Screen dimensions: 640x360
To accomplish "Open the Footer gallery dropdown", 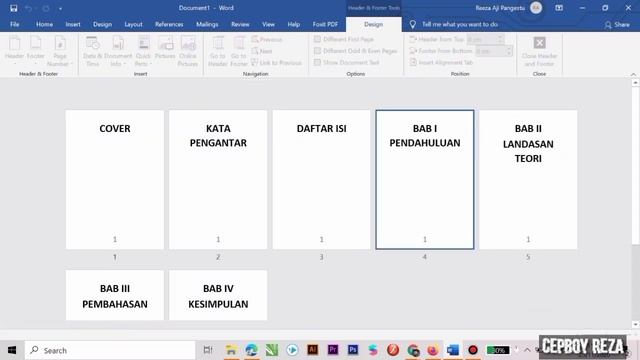I will [36, 51].
